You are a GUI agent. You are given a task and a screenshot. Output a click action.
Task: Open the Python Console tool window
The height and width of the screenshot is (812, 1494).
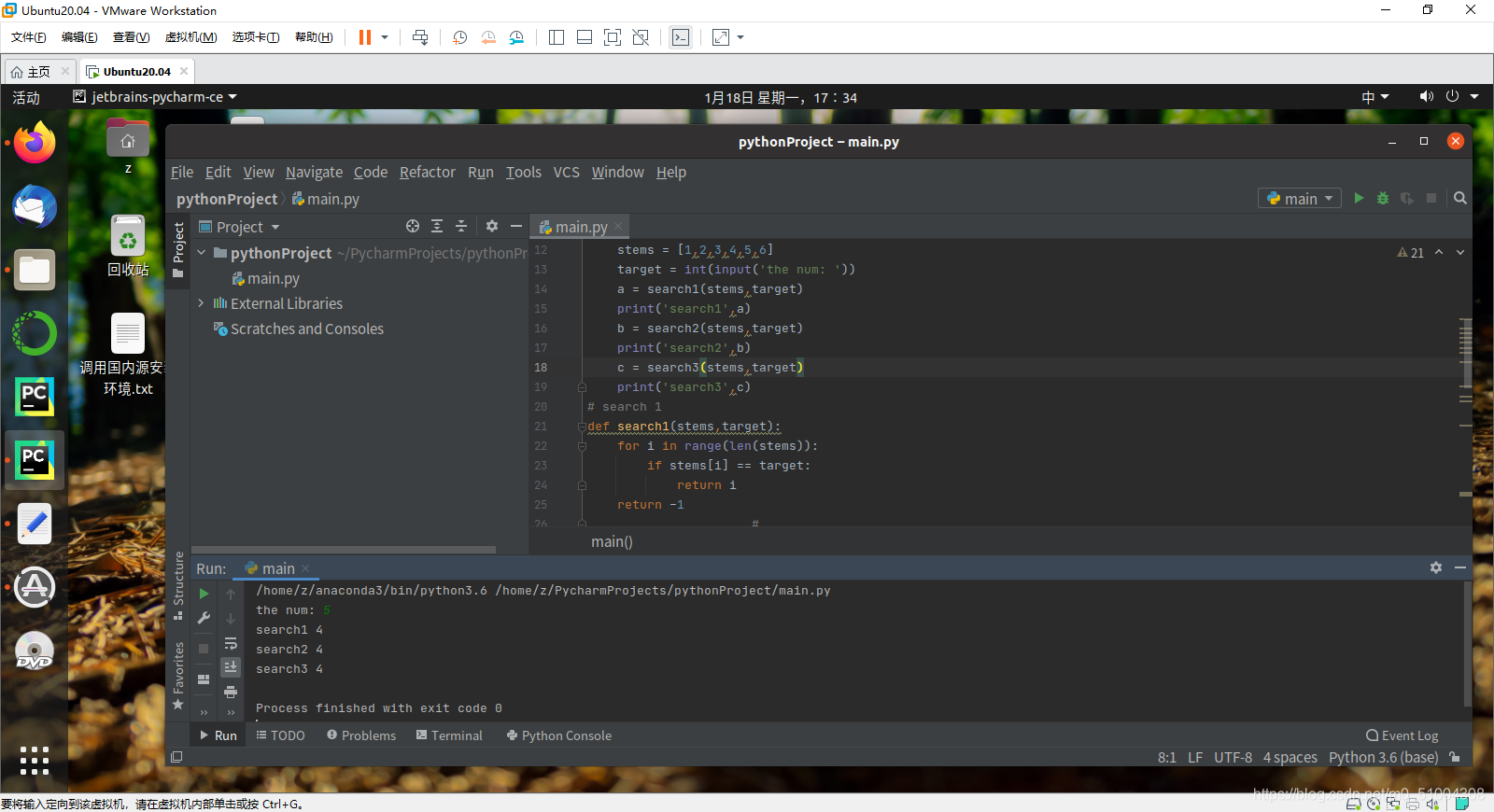(558, 735)
